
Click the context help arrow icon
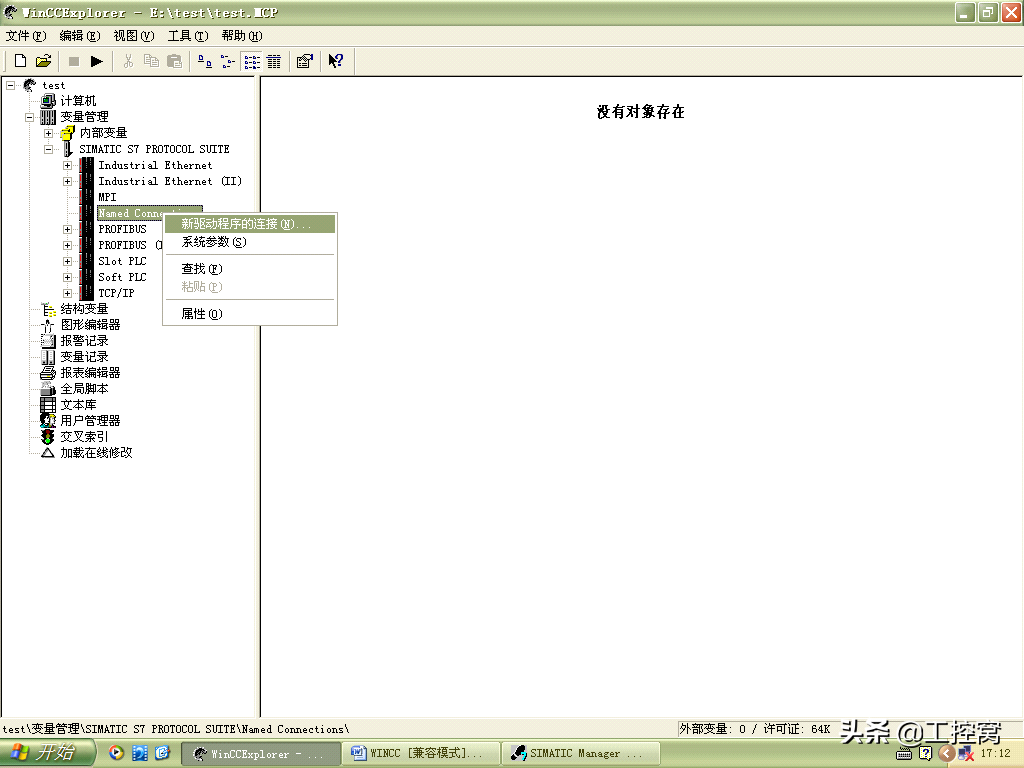point(336,61)
